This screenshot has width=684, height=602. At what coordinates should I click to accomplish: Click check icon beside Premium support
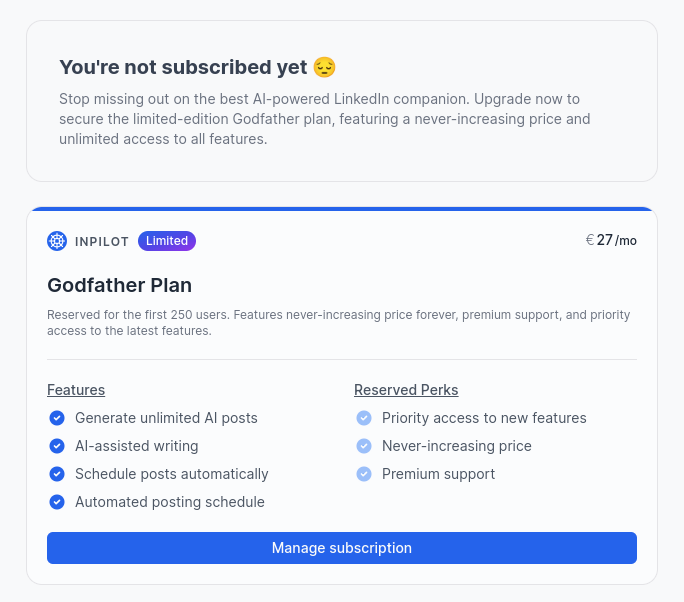[364, 474]
